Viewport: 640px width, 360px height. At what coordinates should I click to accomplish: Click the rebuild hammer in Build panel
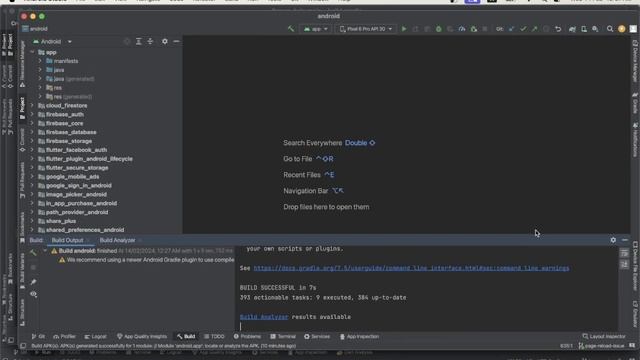click(33, 253)
